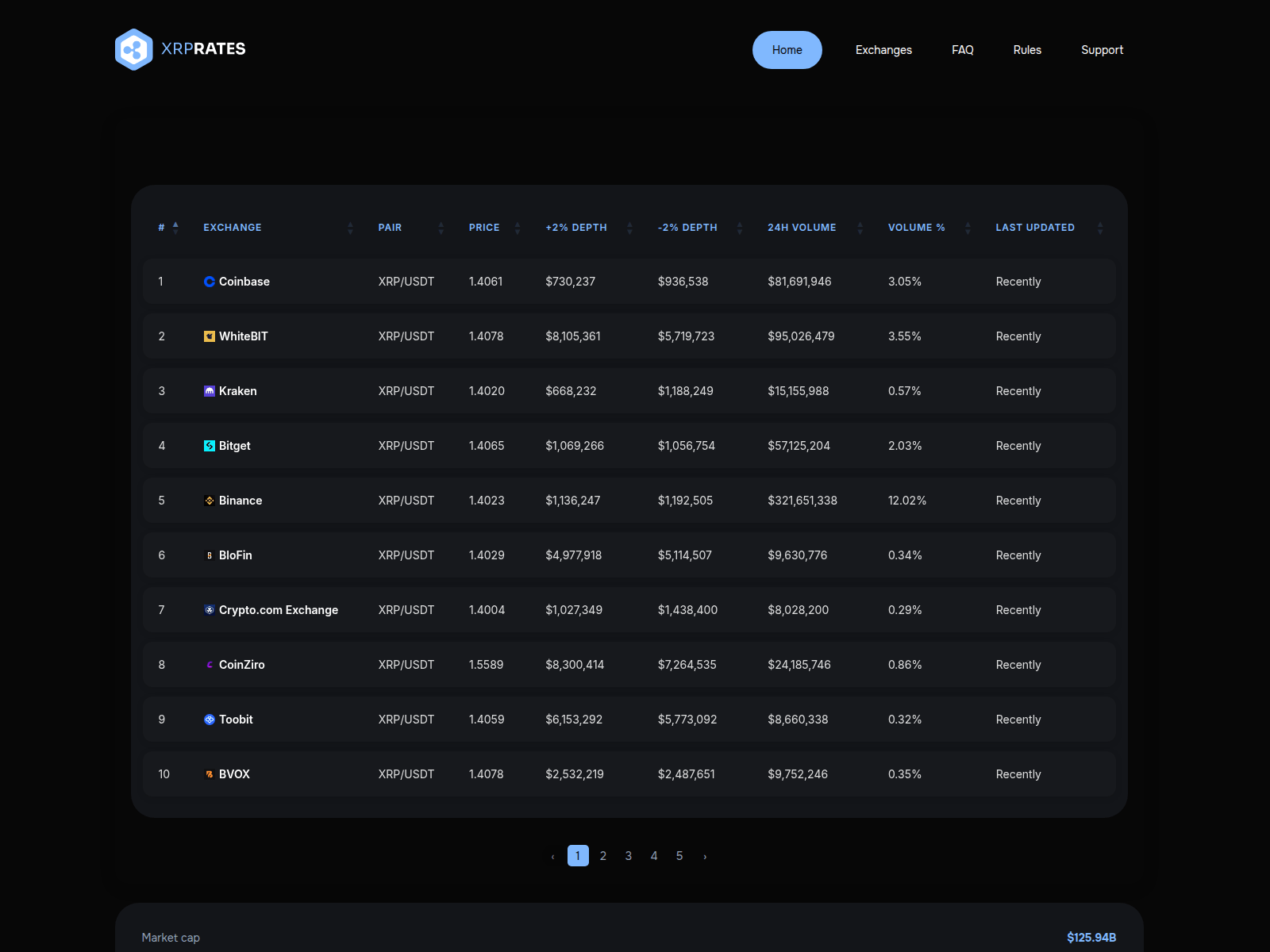Select Toobit -2% depth $5,773,092
The height and width of the screenshot is (952, 1270).
(687, 720)
